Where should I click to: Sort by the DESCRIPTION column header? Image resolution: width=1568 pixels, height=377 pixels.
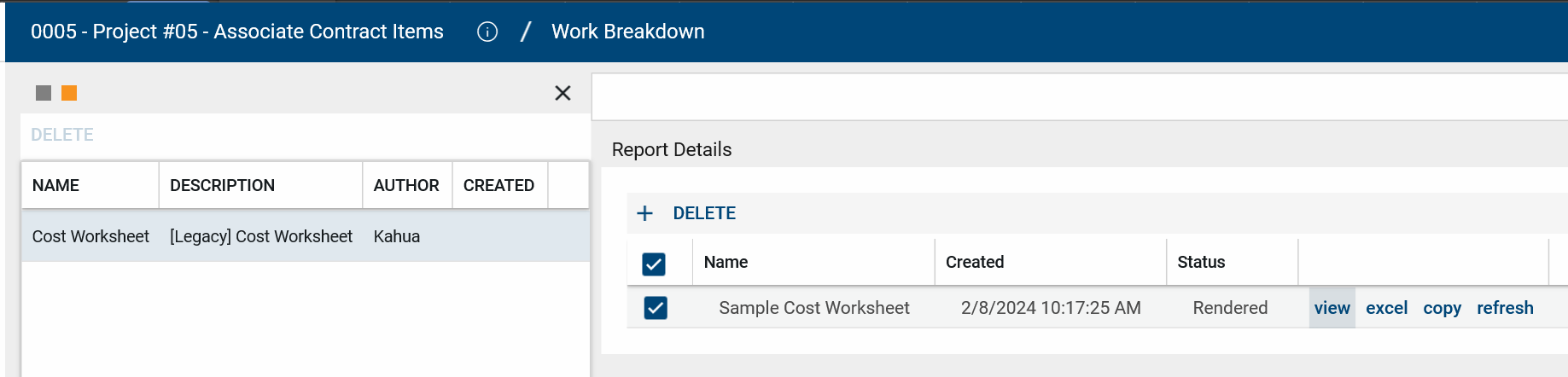coord(222,185)
